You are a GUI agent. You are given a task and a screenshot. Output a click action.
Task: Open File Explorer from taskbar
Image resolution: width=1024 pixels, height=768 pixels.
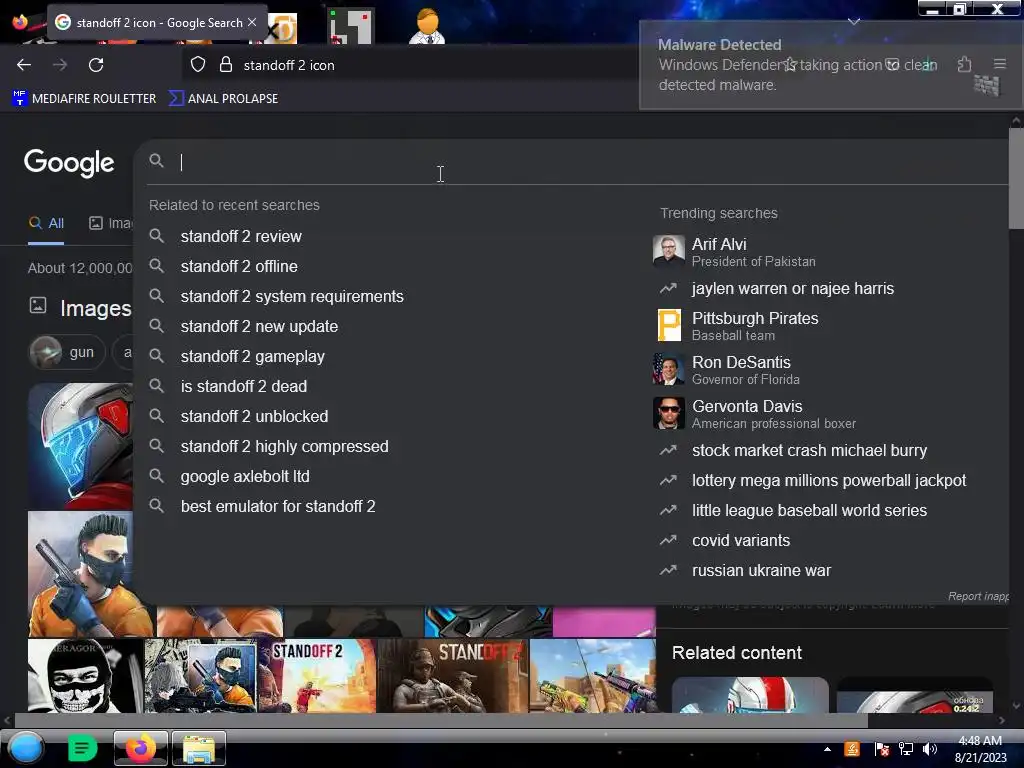click(x=199, y=748)
